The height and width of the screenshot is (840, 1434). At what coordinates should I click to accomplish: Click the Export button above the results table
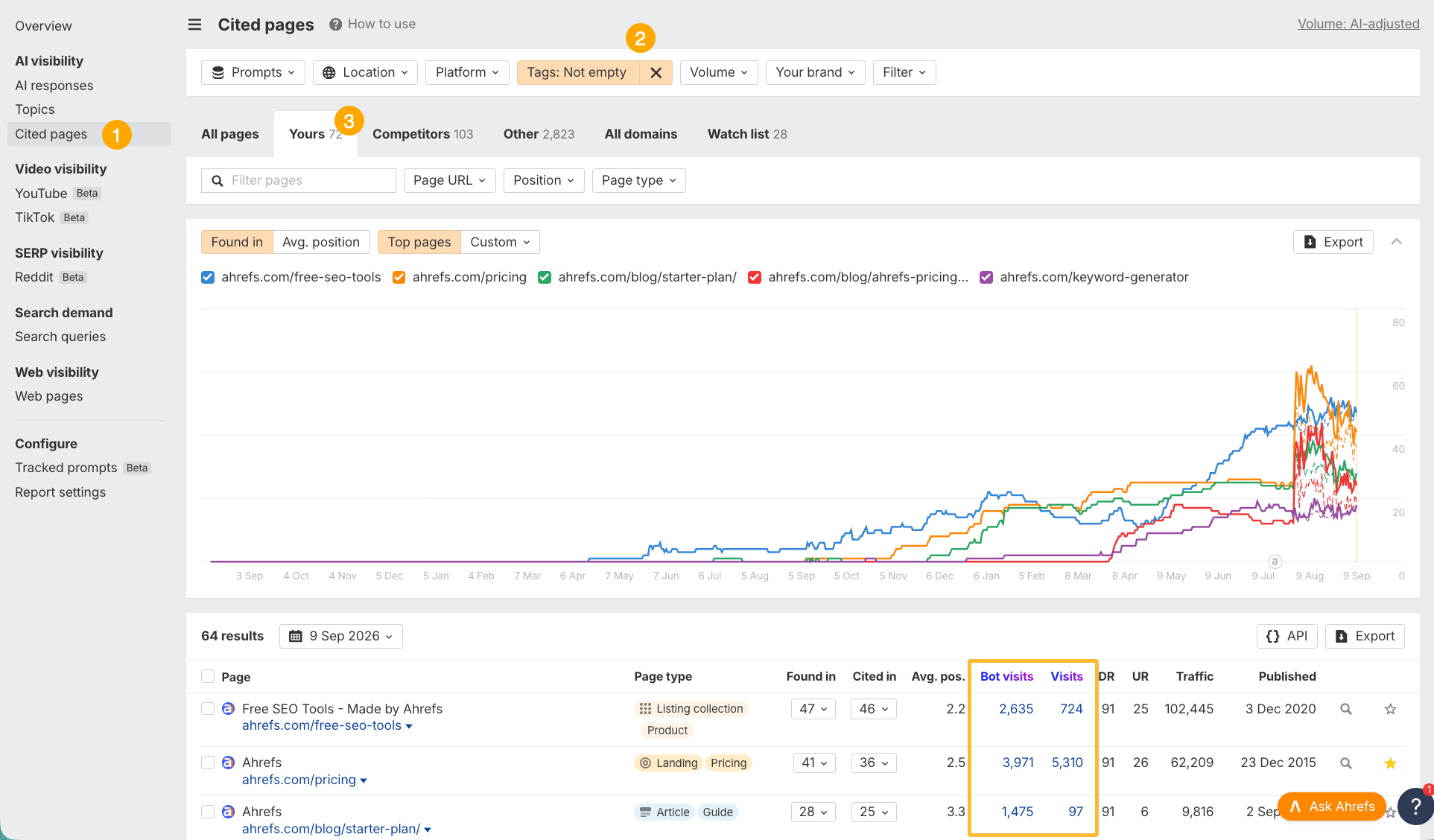pos(1365,636)
